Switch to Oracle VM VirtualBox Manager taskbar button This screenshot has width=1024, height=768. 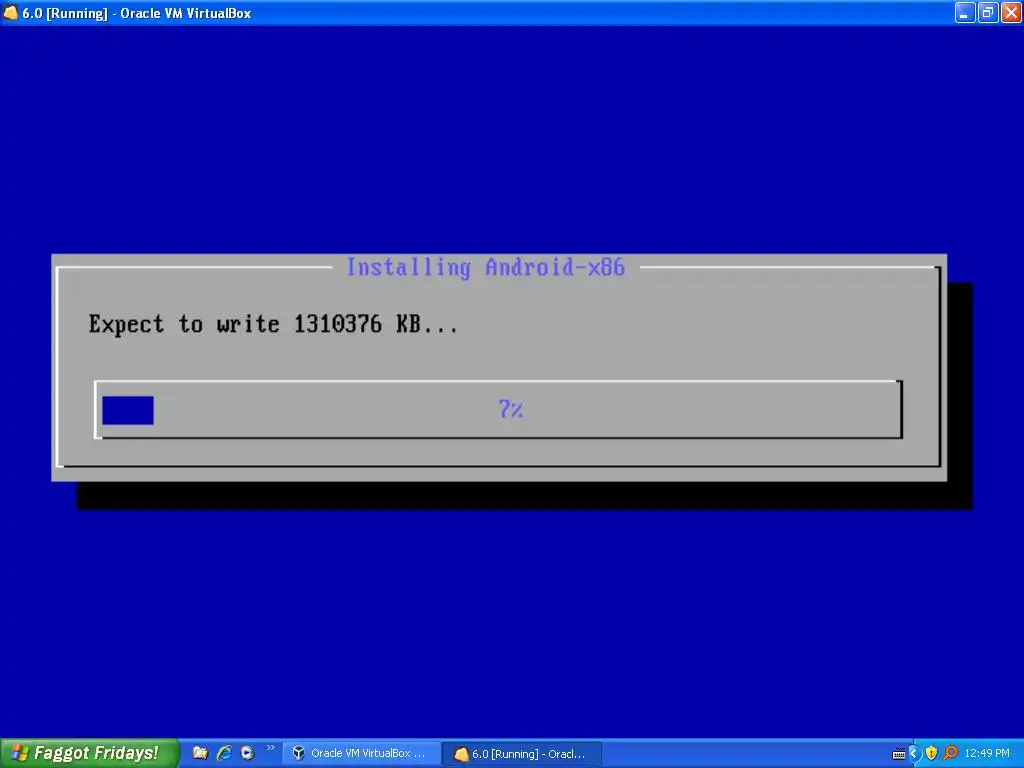(x=362, y=754)
